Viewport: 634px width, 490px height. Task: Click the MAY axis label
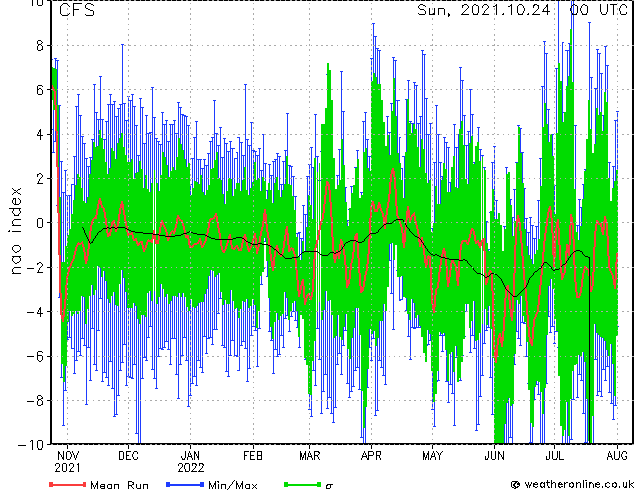pyautogui.click(x=432, y=456)
